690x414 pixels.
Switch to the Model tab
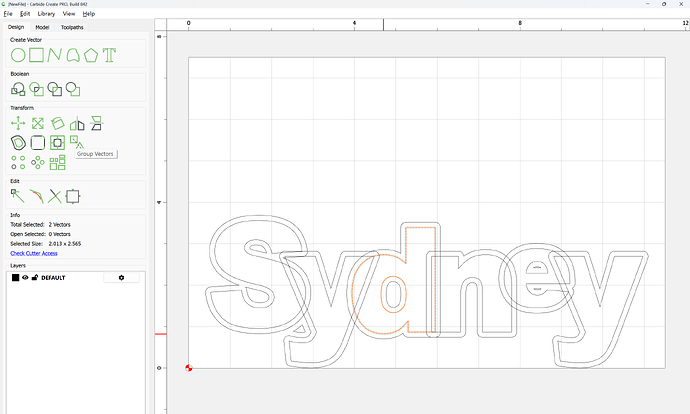[42, 27]
